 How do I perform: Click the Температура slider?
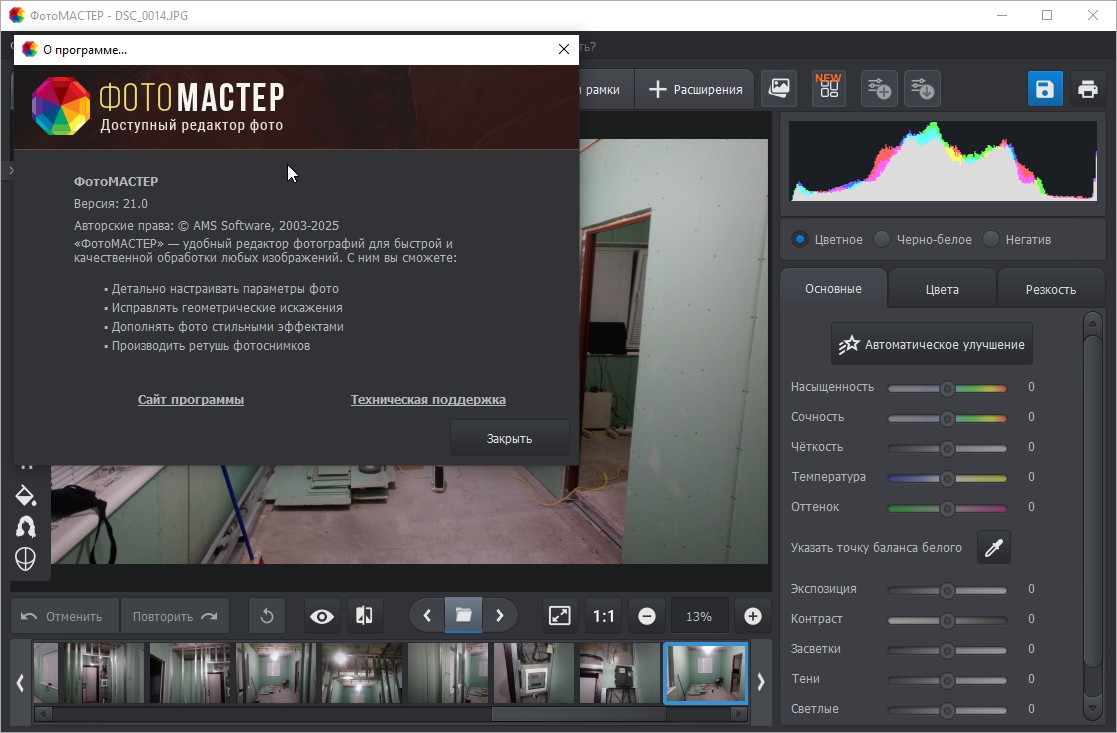click(x=947, y=478)
